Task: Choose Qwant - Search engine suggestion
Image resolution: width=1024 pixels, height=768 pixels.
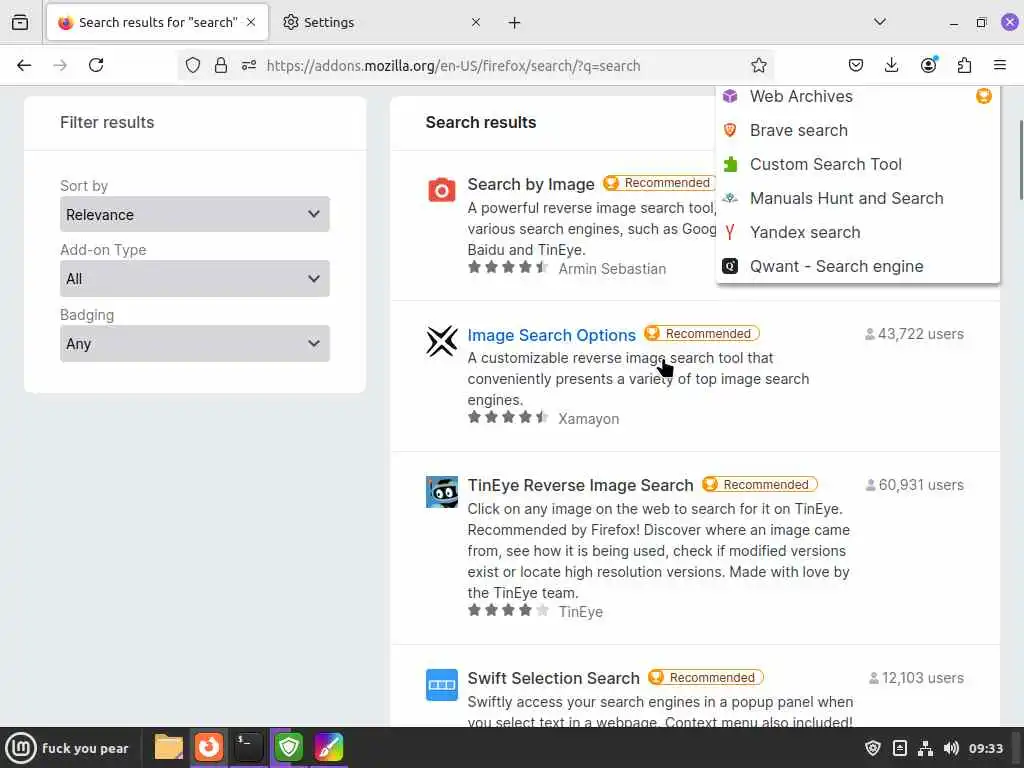Action: [857, 266]
